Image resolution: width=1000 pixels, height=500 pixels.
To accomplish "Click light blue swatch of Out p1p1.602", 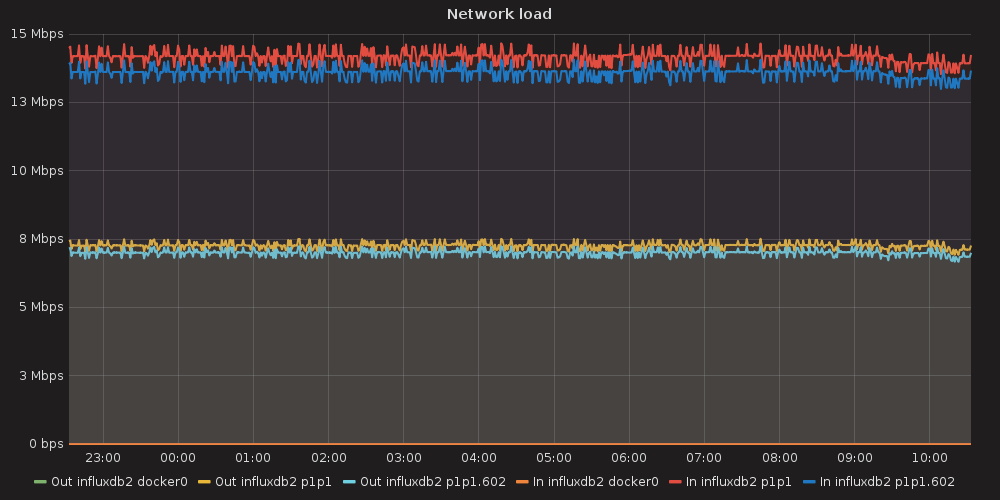I will coord(349,482).
